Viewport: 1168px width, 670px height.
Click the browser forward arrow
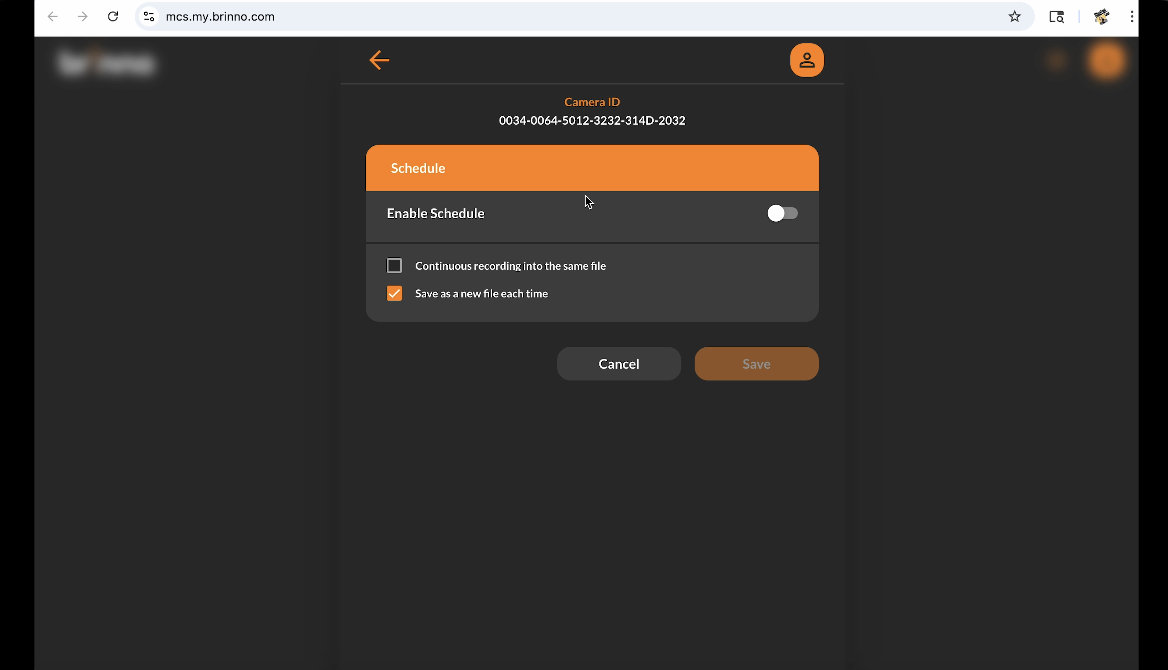(83, 17)
